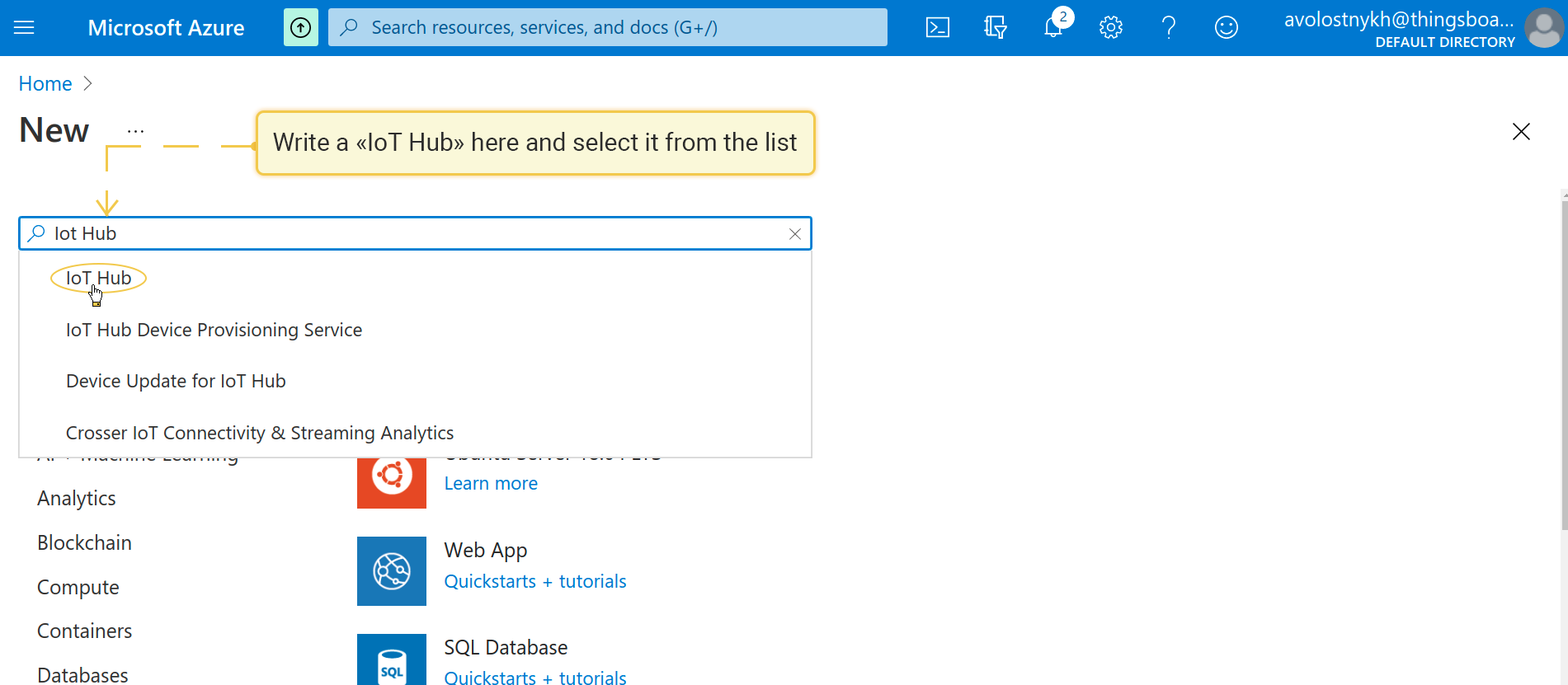The image size is (1568, 685).
Task: Open Quickstarts + tutorials under Web App
Action: pyautogui.click(x=535, y=582)
